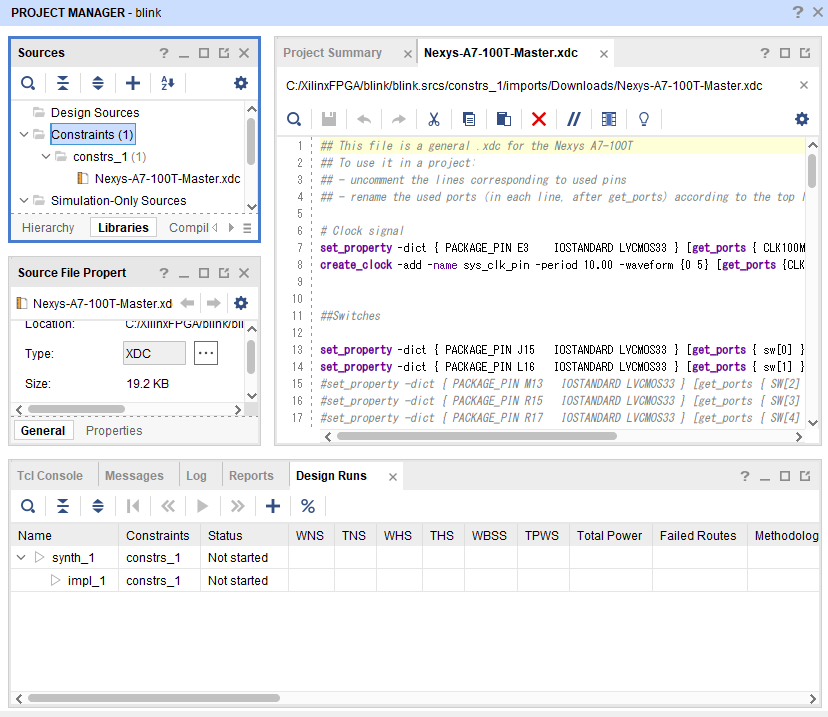Viewport: 828px width, 717px height.
Task: Switch to the Tcl Console tab
Action: pyautogui.click(x=49, y=476)
